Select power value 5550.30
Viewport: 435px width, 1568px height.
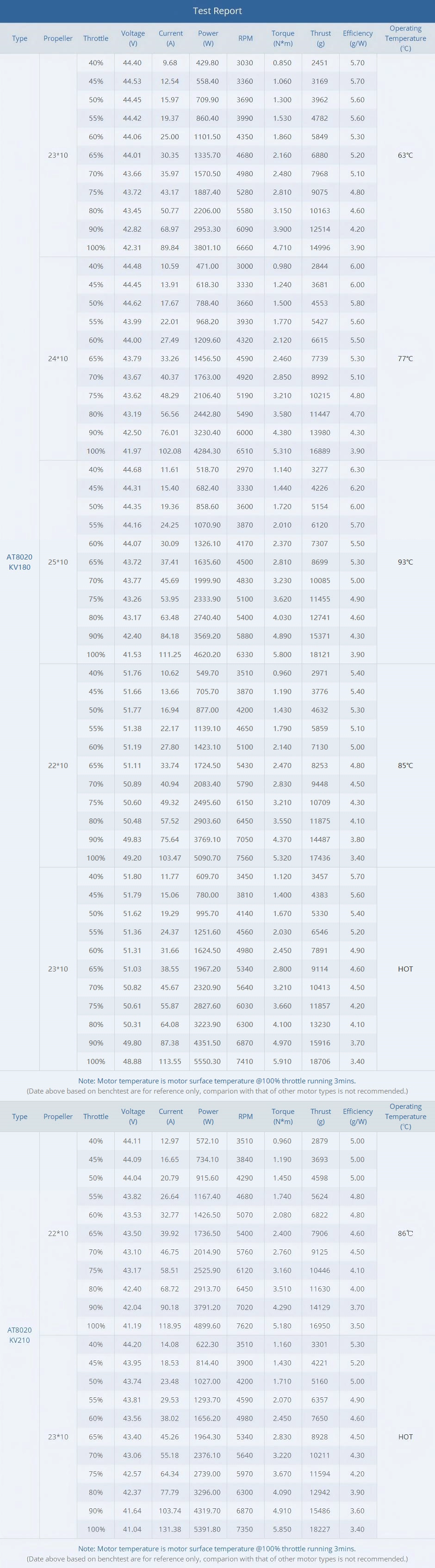207,1061
